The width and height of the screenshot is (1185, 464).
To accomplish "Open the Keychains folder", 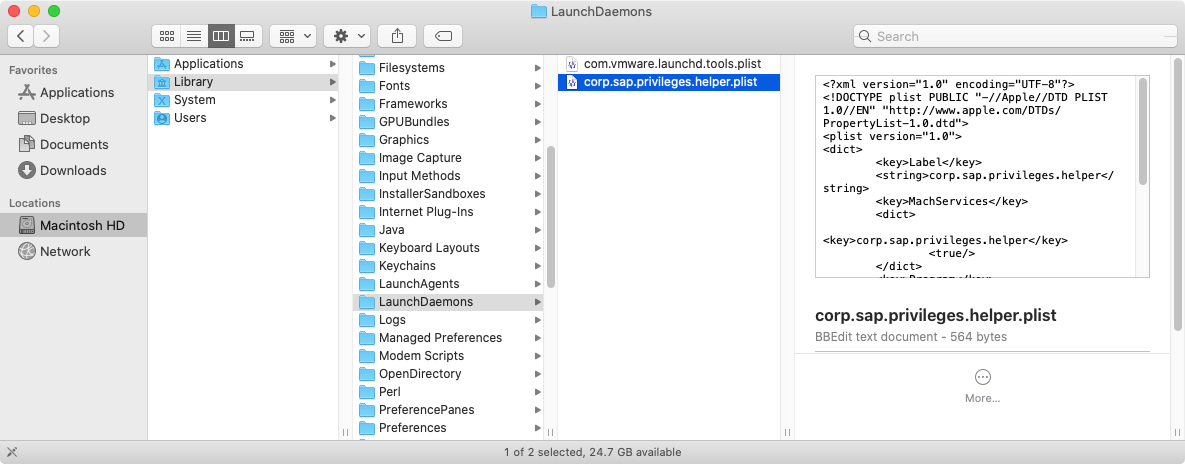I will pyautogui.click(x=449, y=266).
